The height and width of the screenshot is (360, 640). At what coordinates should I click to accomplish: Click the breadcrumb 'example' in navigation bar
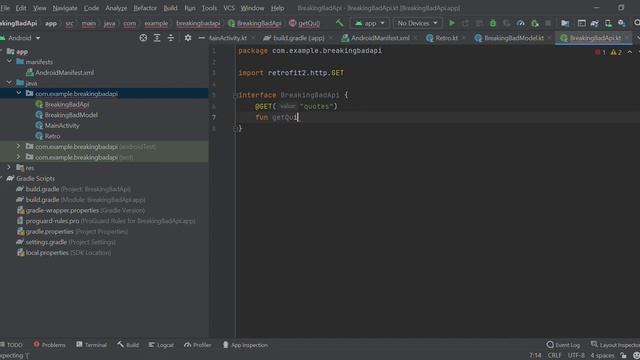156,23
